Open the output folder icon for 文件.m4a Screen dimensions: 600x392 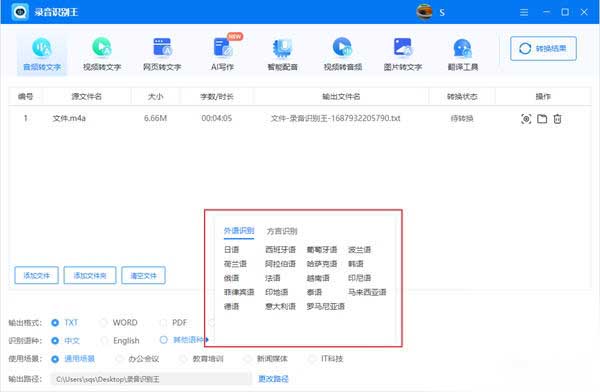pos(542,119)
